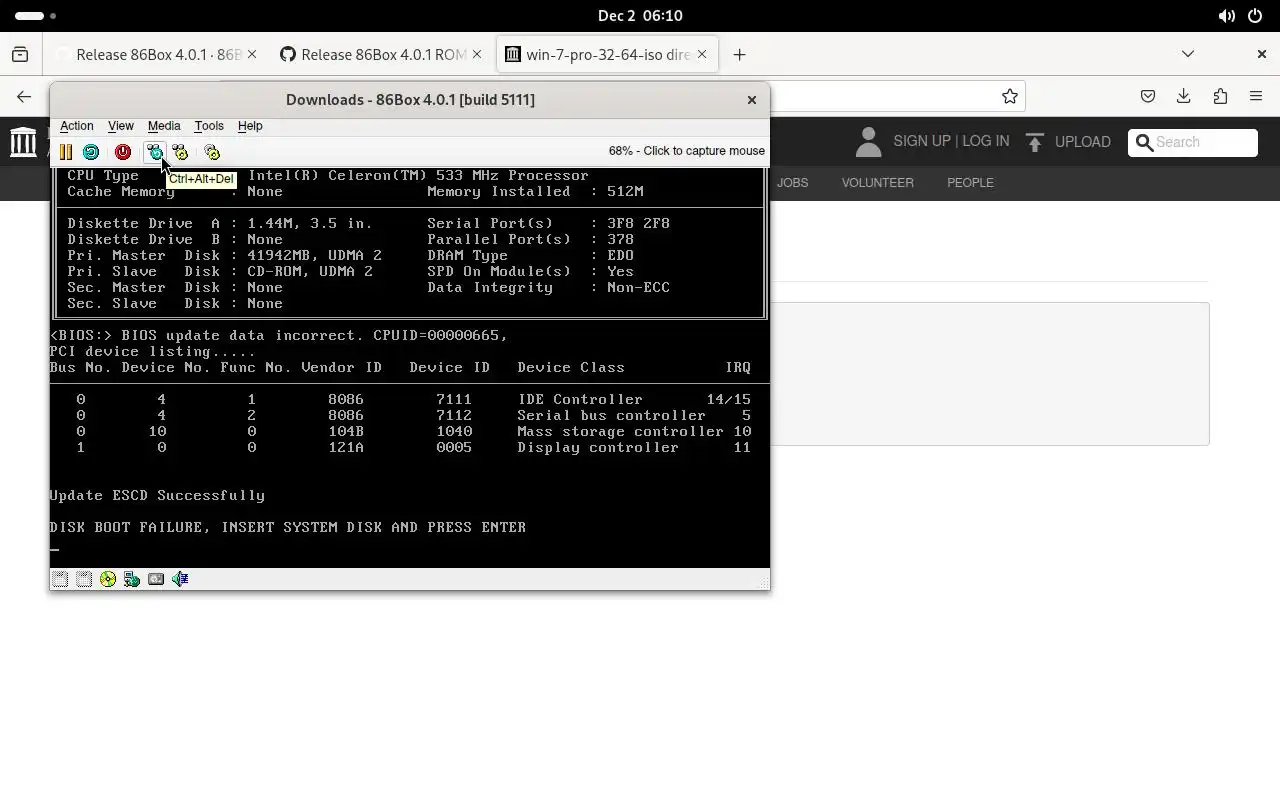
Task: Select the 'win-7-pro-32-64-iso' browser tab
Action: point(608,55)
